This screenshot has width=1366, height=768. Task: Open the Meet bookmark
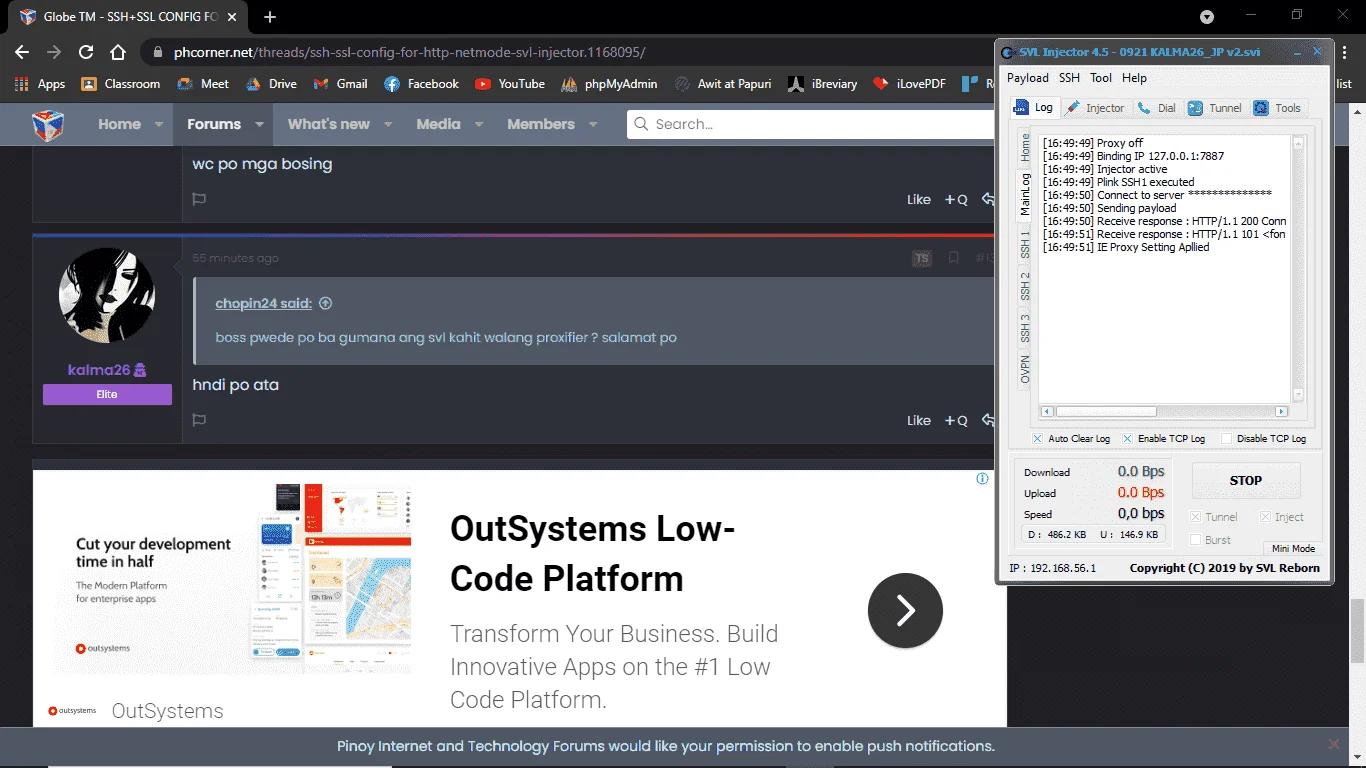coord(203,84)
